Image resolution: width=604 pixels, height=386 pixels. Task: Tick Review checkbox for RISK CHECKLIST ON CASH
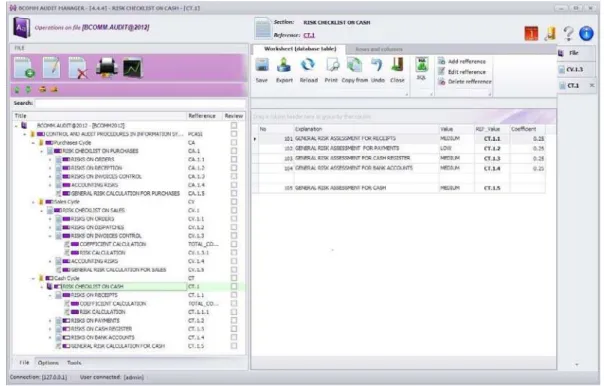coord(234,286)
